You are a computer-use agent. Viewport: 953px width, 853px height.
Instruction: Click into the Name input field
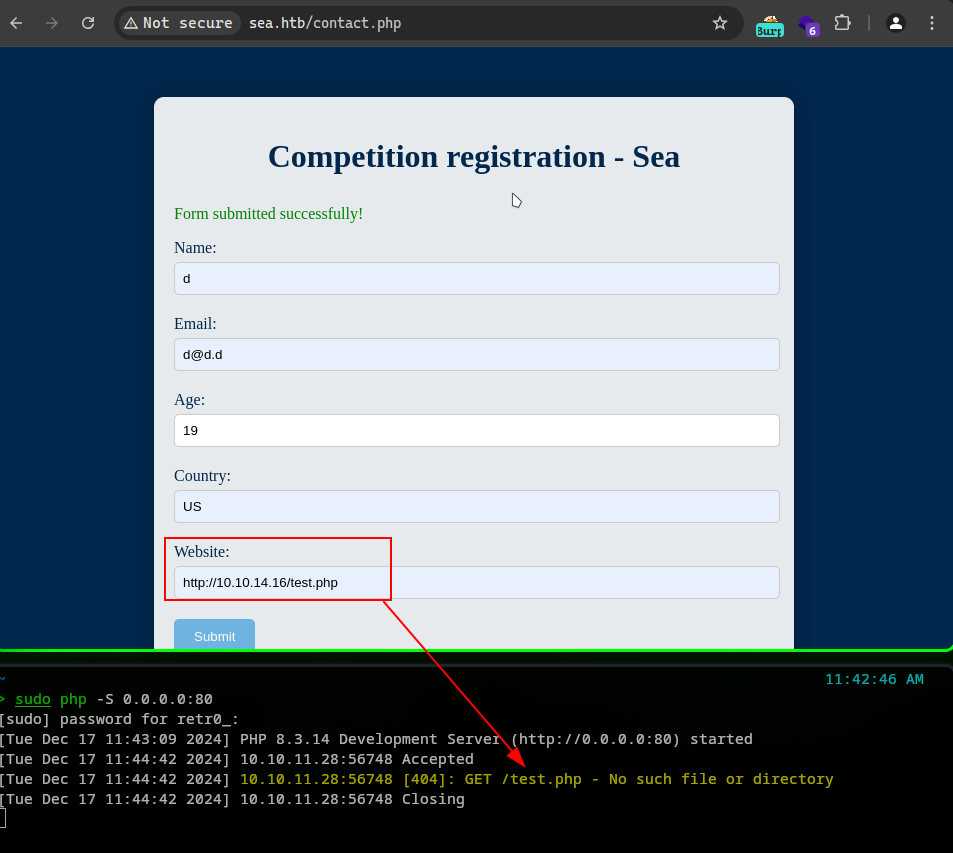(x=476, y=278)
